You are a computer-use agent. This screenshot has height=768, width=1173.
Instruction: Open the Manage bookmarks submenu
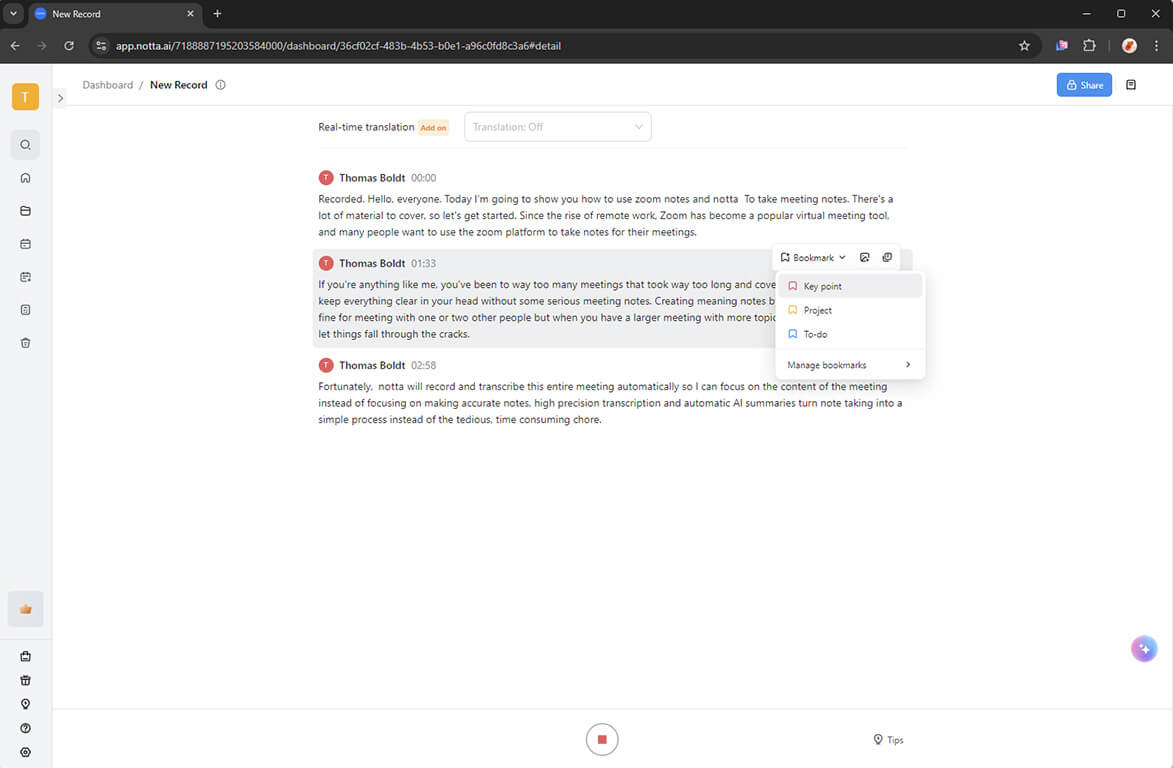click(851, 365)
